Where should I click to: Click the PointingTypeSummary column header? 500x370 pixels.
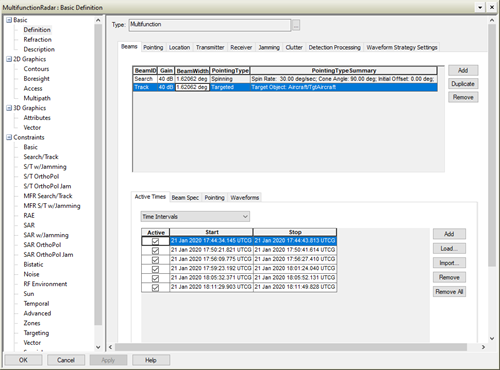point(344,71)
